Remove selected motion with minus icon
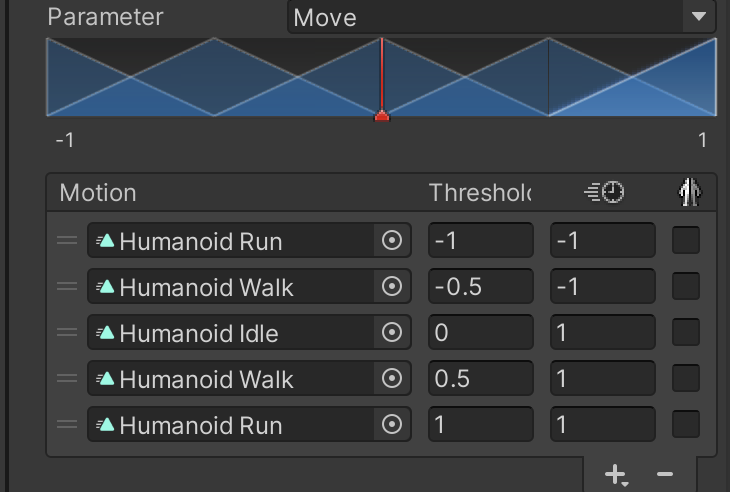730x492 pixels. (664, 474)
